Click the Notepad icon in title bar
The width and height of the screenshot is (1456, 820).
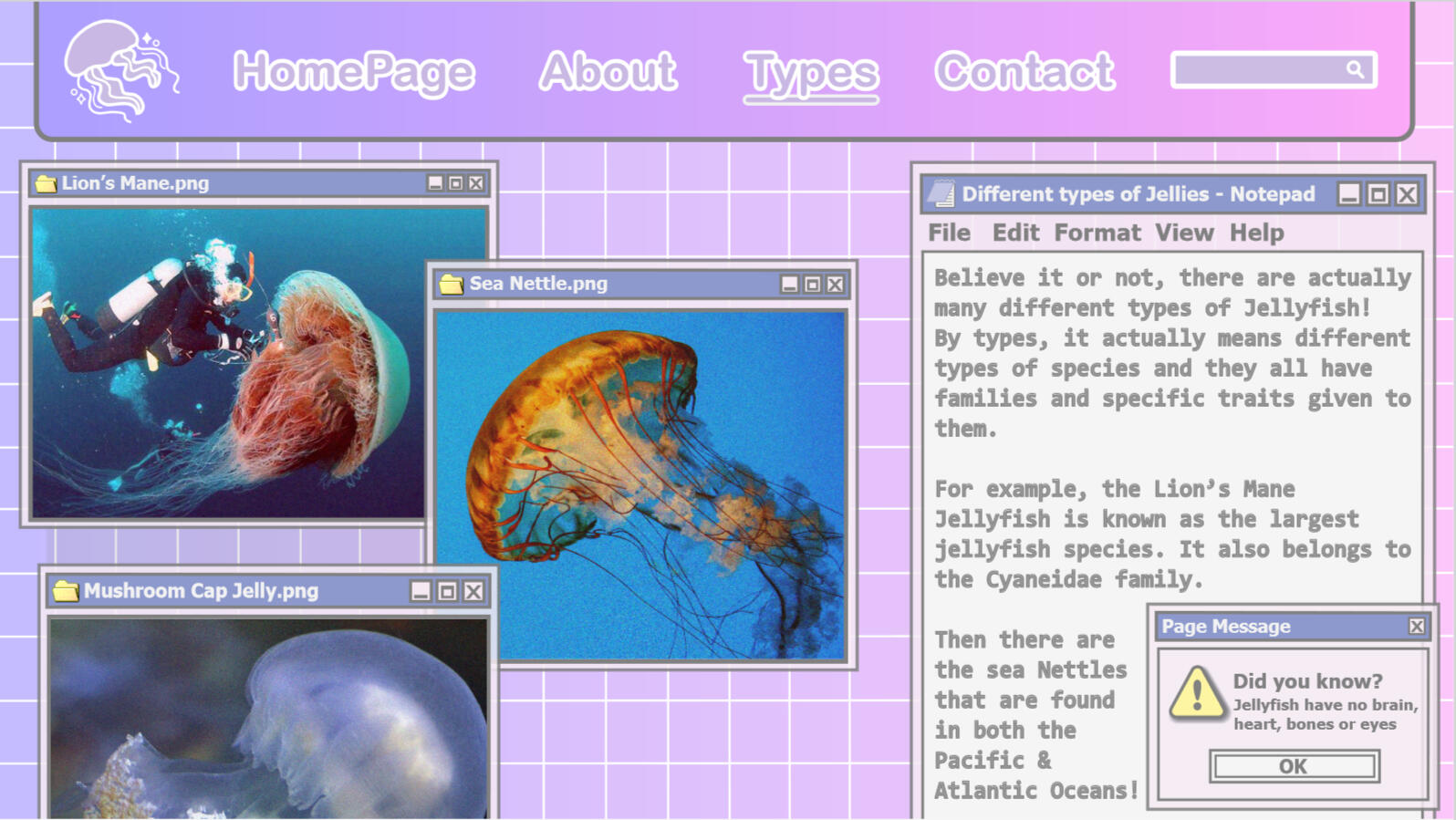tap(941, 194)
